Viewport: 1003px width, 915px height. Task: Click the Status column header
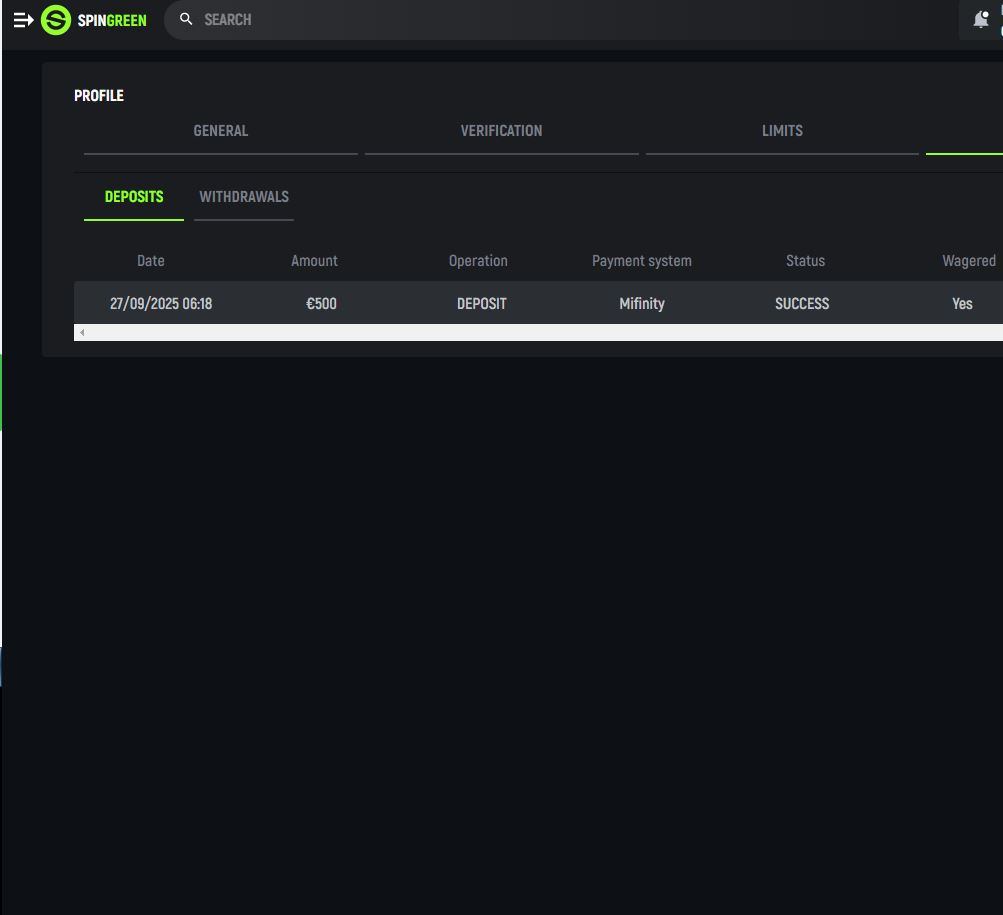coord(805,261)
